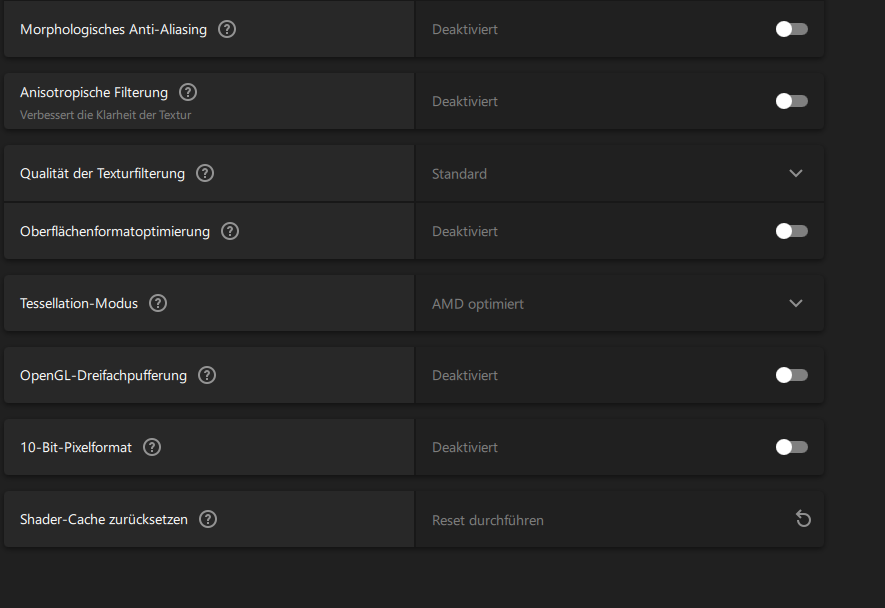Select the 'Standard' texture filtering value
The width and height of the screenshot is (885, 608).
tap(459, 174)
